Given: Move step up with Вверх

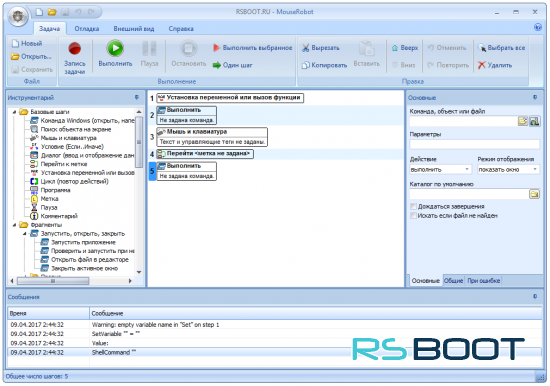Looking at the screenshot, I should [405, 48].
